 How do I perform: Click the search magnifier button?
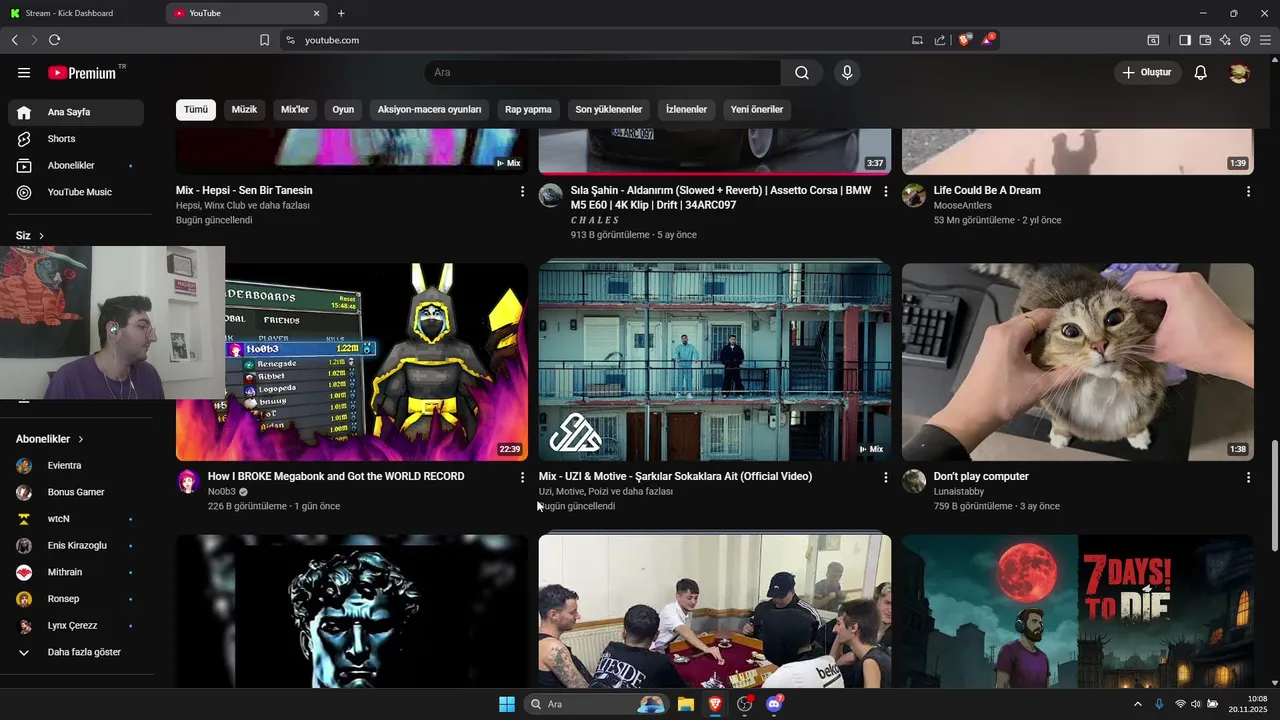tap(802, 73)
